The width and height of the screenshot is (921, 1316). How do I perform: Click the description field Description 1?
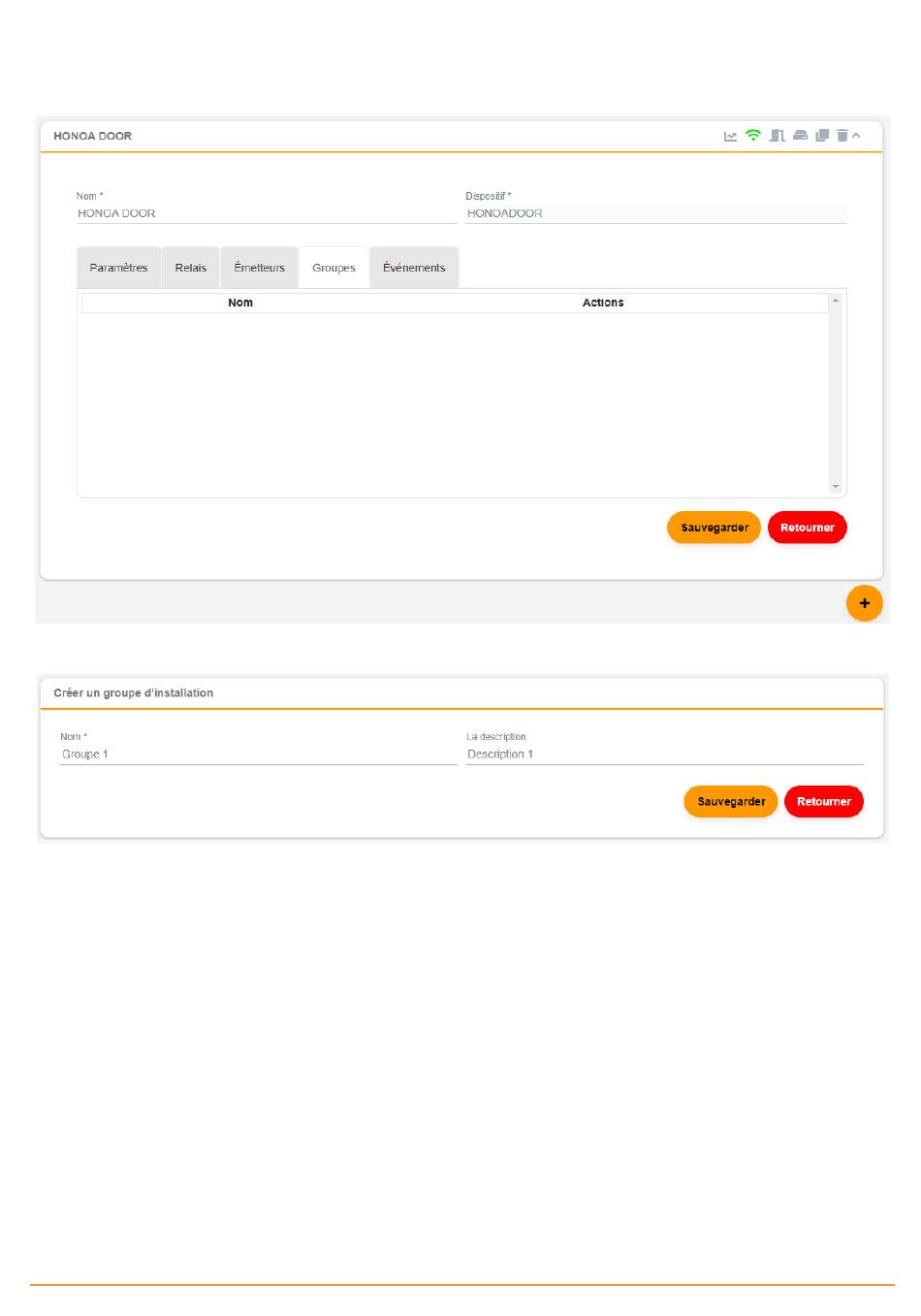pyautogui.click(x=665, y=754)
